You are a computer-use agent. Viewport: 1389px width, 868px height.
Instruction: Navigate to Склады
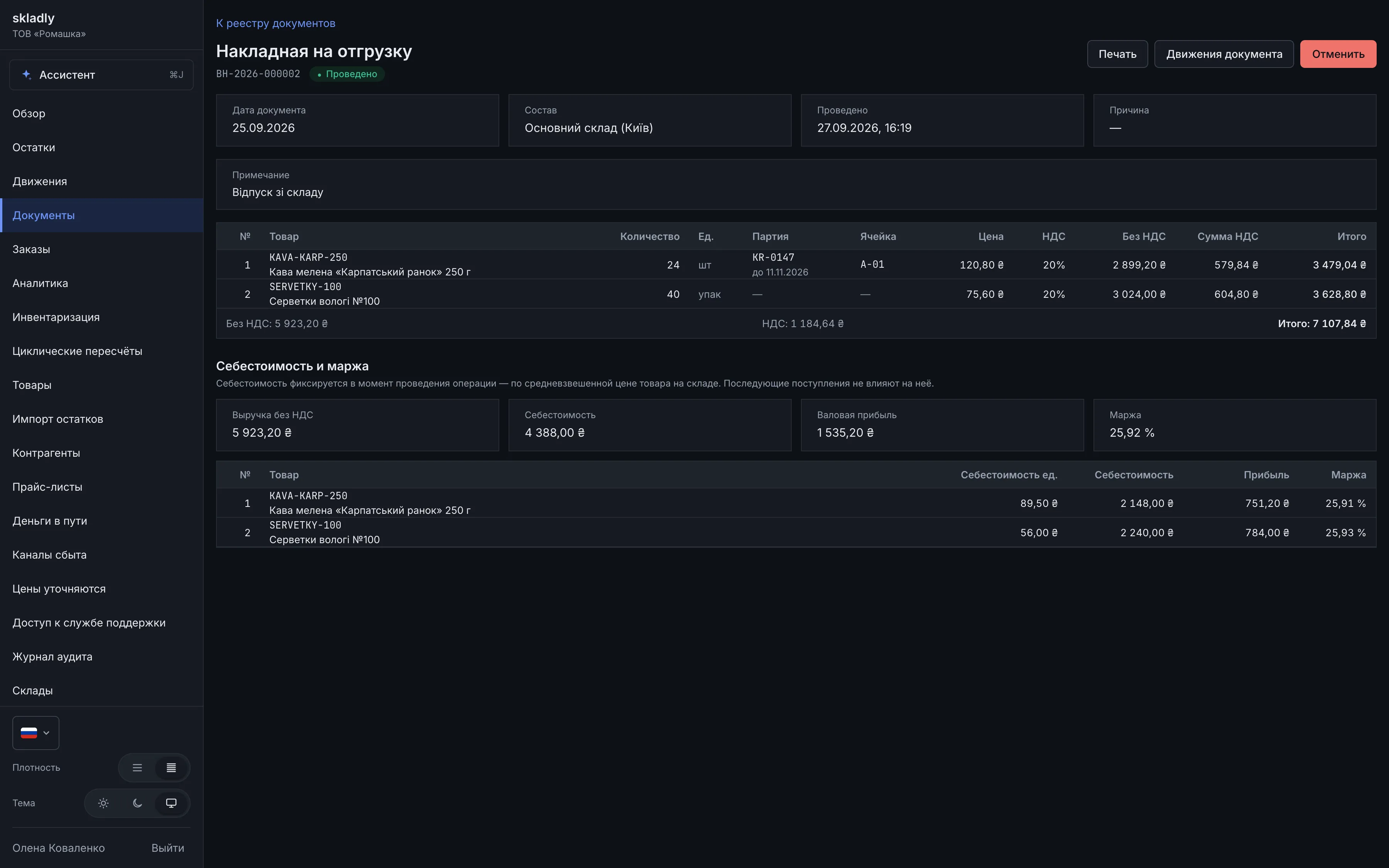pos(101,690)
